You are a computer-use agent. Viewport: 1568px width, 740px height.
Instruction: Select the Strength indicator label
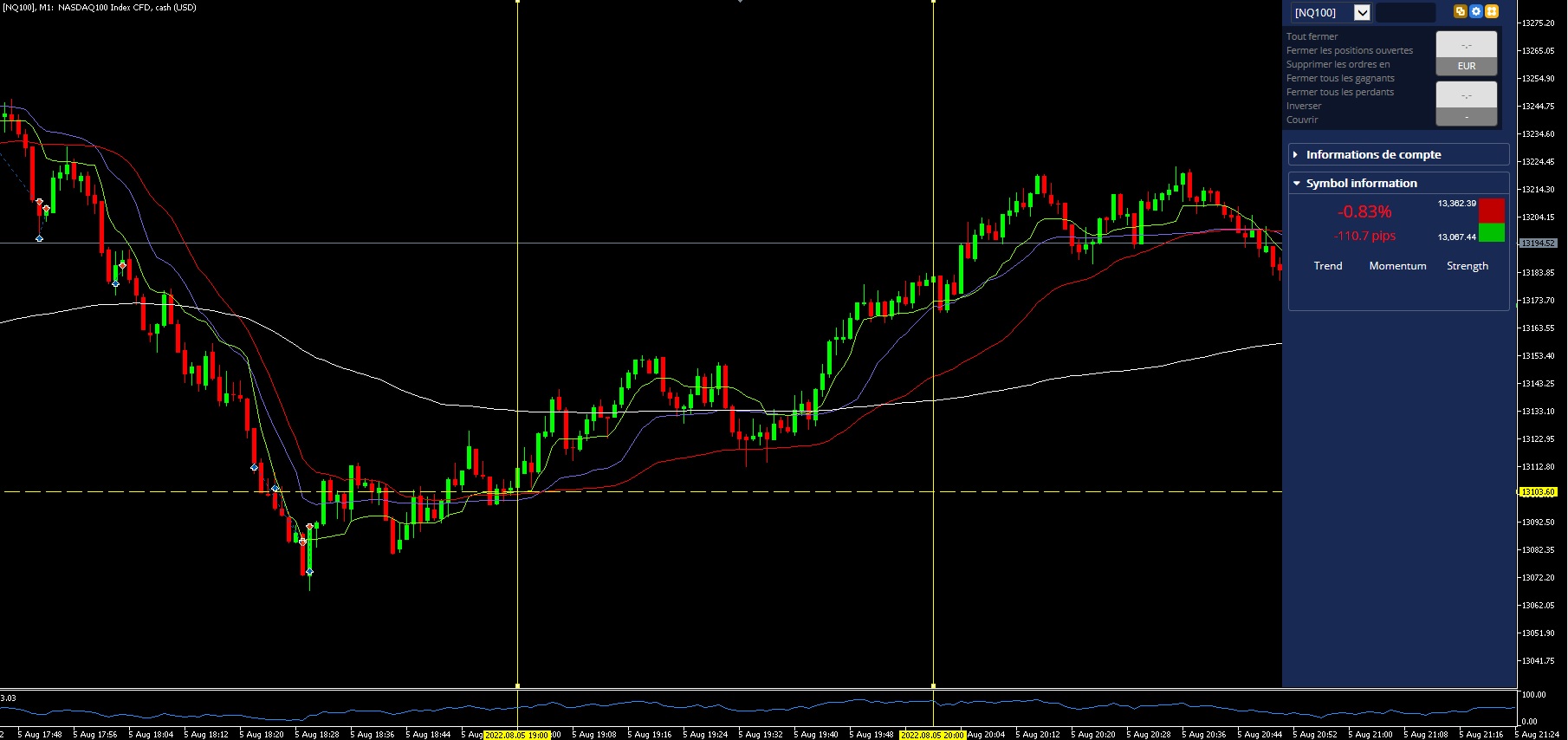click(1468, 266)
